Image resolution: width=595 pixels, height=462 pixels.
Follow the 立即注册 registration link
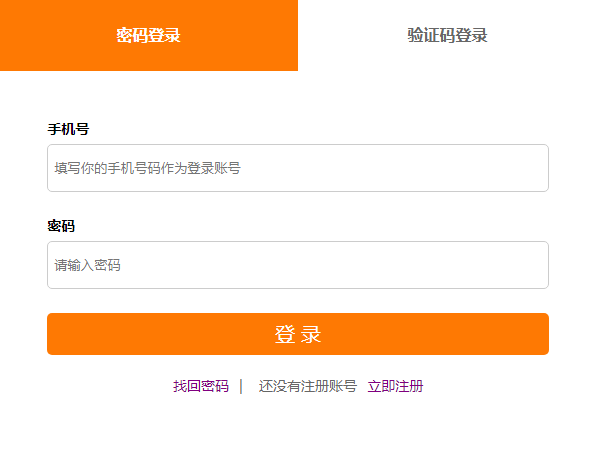(395, 386)
